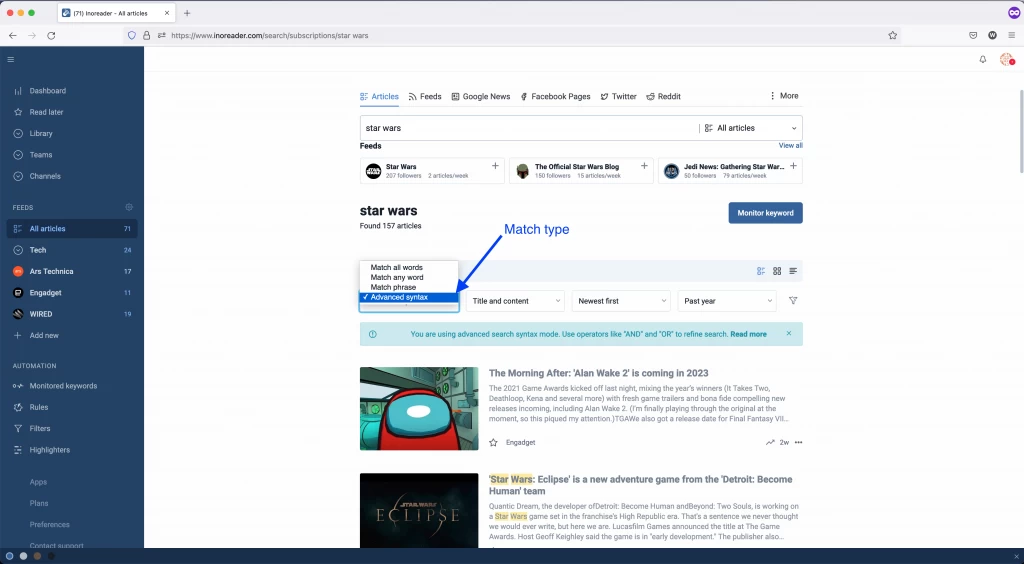Select Advanced syntax option
This screenshot has width=1024, height=564.
pyautogui.click(x=409, y=297)
